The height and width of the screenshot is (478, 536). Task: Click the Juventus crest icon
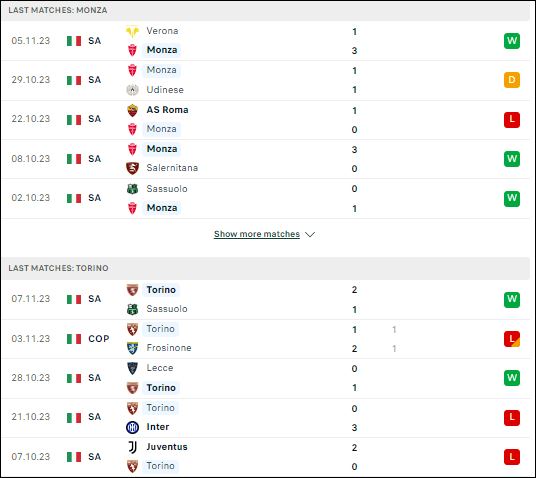[132, 447]
